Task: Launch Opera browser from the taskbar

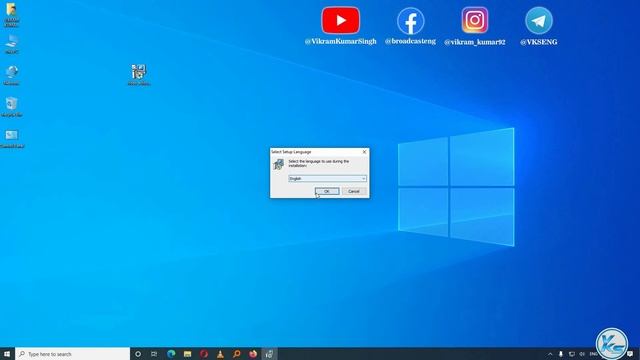Action: point(204,354)
